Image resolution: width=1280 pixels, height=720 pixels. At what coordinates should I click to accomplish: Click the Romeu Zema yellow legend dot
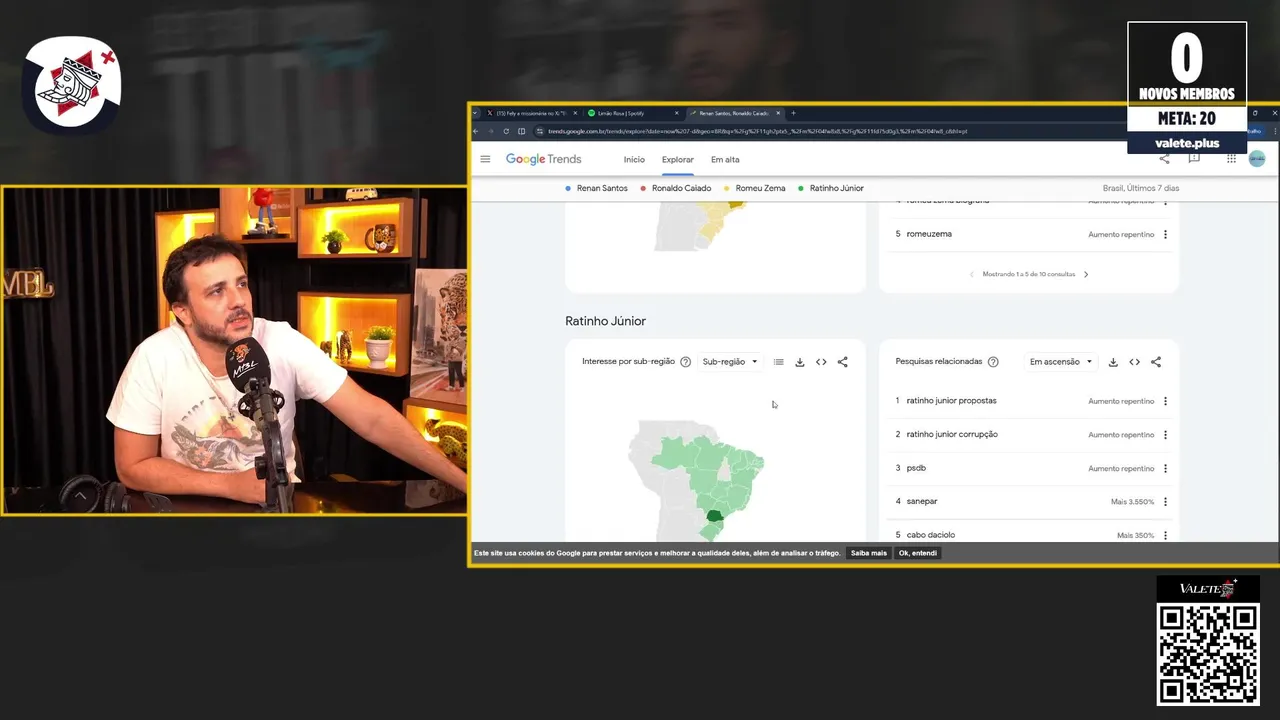click(727, 188)
